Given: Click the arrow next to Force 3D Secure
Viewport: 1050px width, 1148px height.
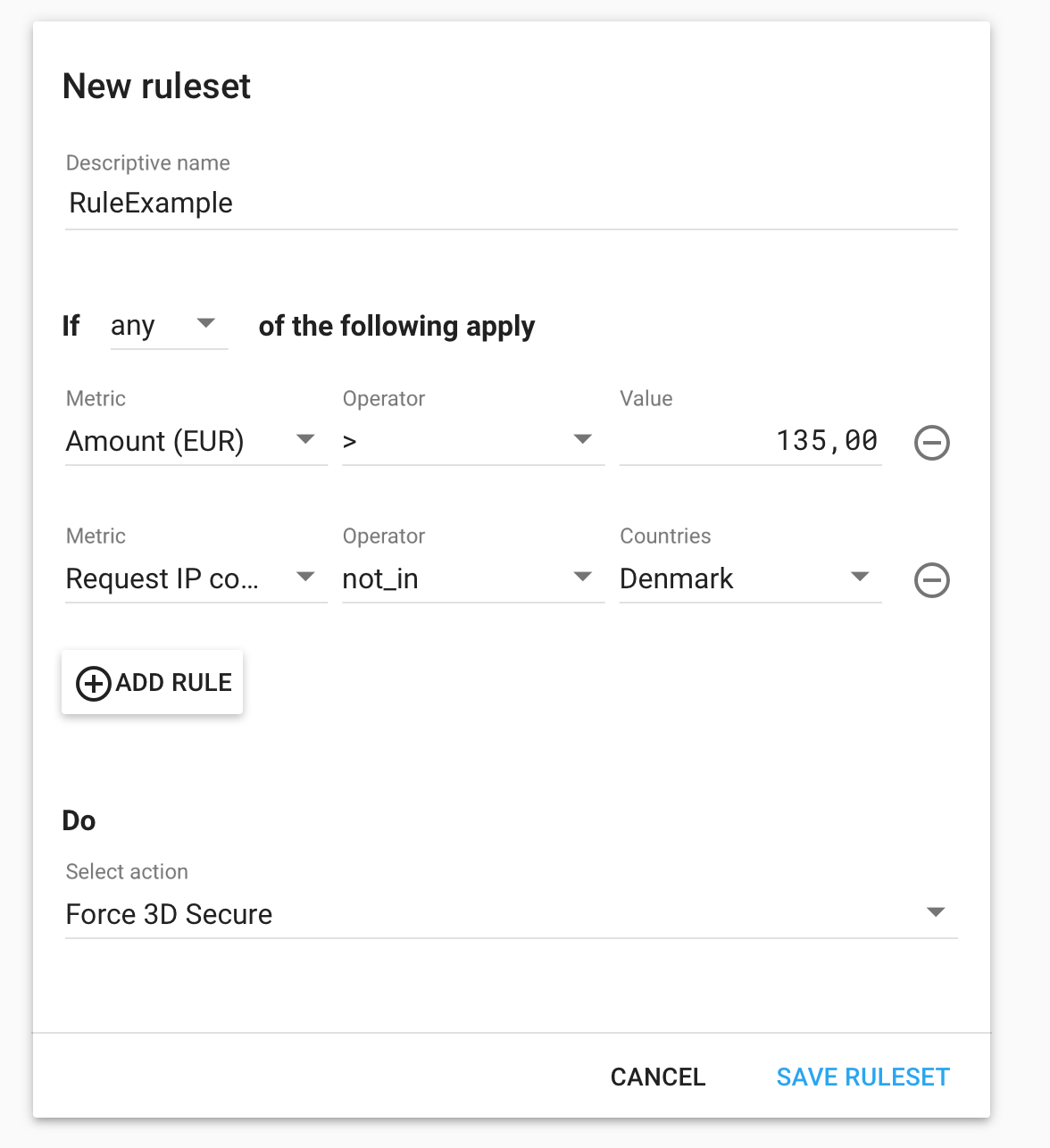Looking at the screenshot, I should pyautogui.click(x=936, y=912).
